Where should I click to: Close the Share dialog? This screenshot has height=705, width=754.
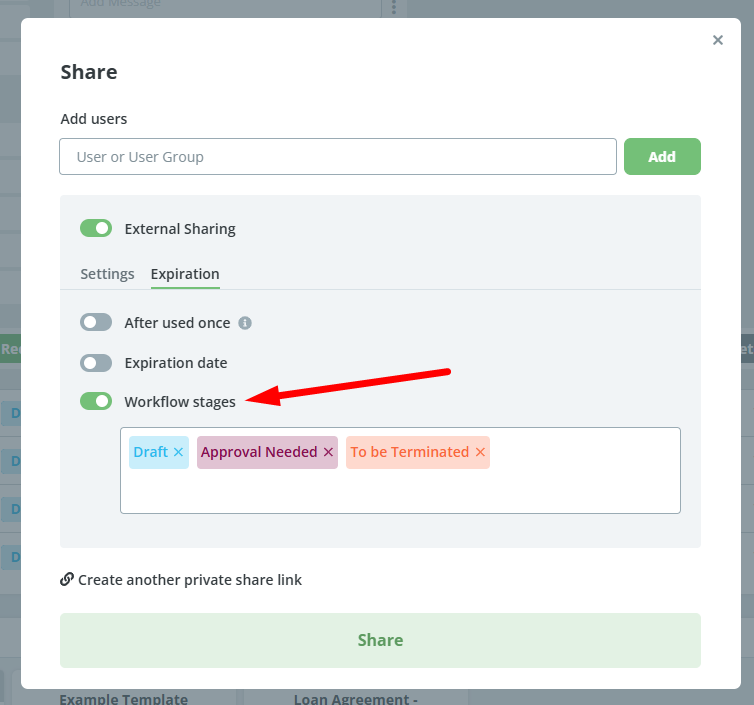(x=717, y=40)
